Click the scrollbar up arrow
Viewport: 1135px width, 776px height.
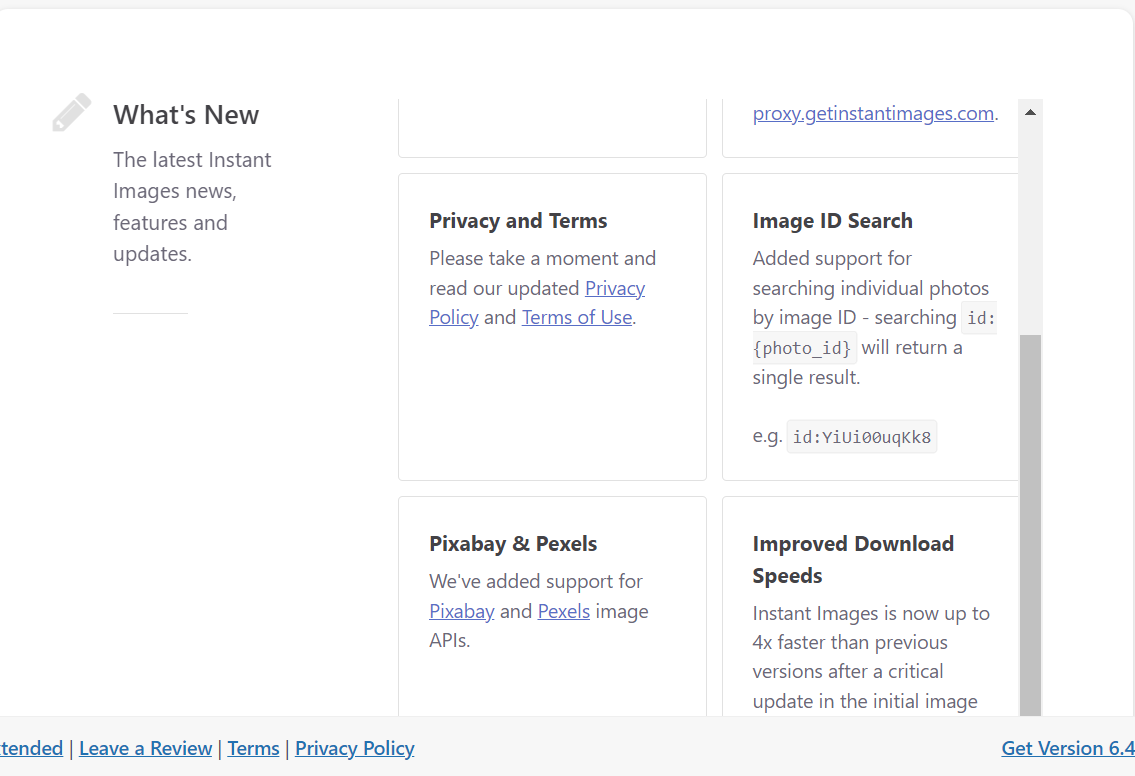coord(1029,112)
